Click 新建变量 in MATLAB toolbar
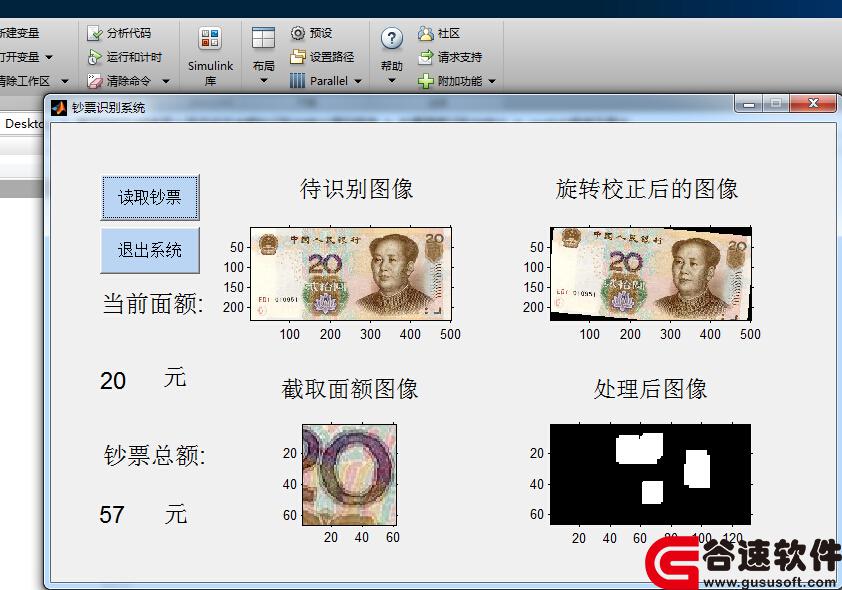Screen dimensions: 842x590 coord(19,33)
